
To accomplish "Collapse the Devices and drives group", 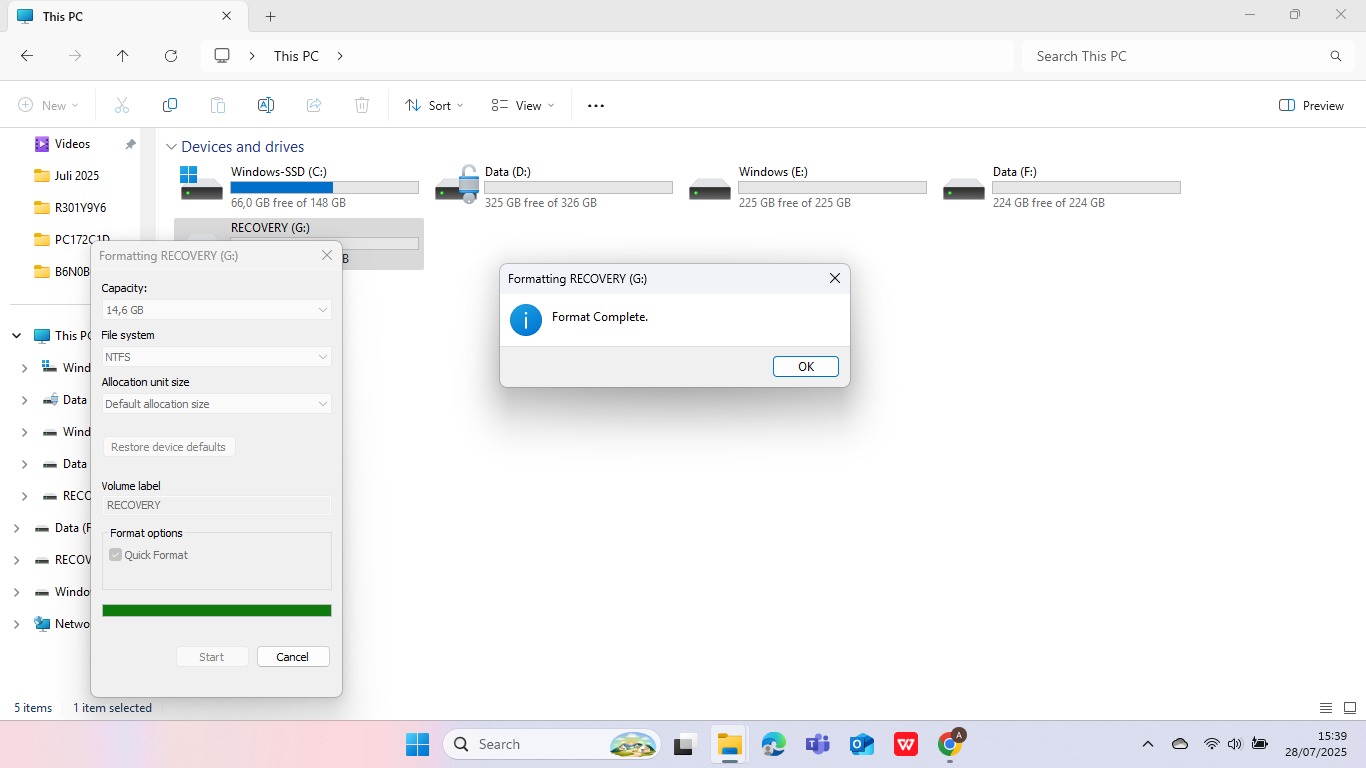I will click(171, 147).
